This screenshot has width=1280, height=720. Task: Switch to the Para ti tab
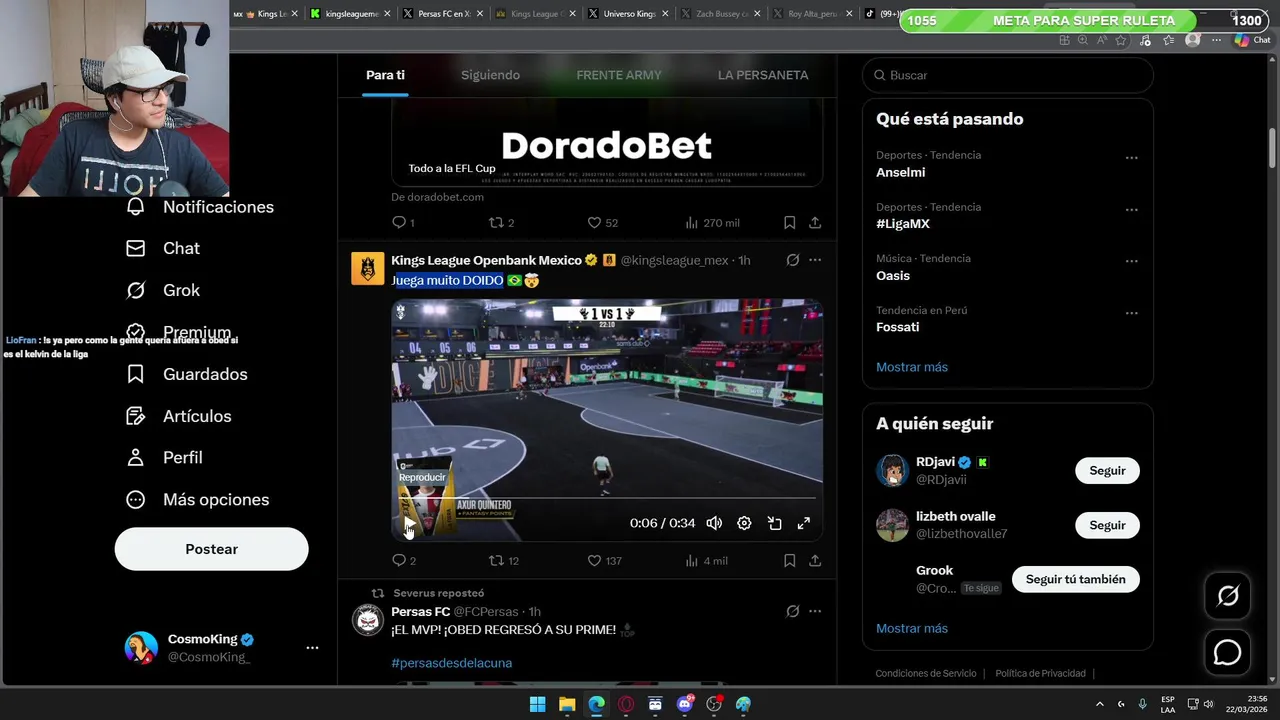(x=385, y=75)
